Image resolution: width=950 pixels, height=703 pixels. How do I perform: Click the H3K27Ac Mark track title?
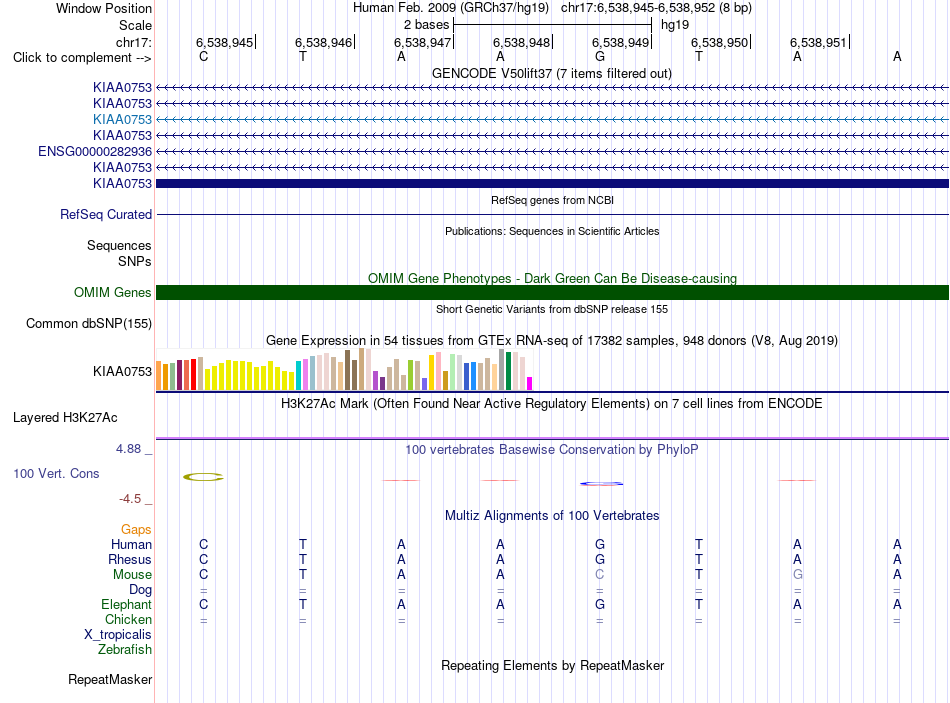552,404
